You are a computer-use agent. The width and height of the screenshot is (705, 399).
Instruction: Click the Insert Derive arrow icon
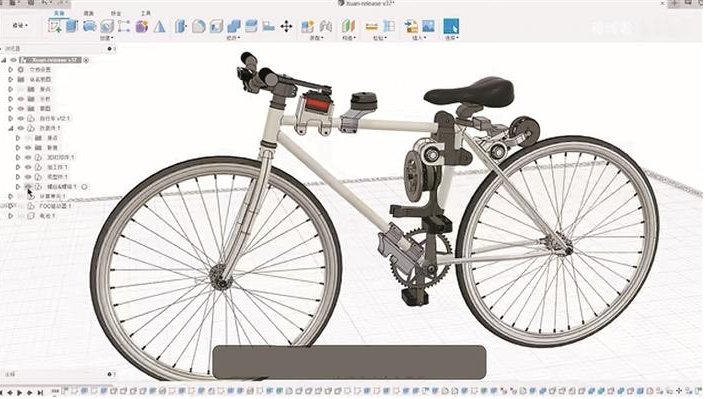click(x=411, y=26)
